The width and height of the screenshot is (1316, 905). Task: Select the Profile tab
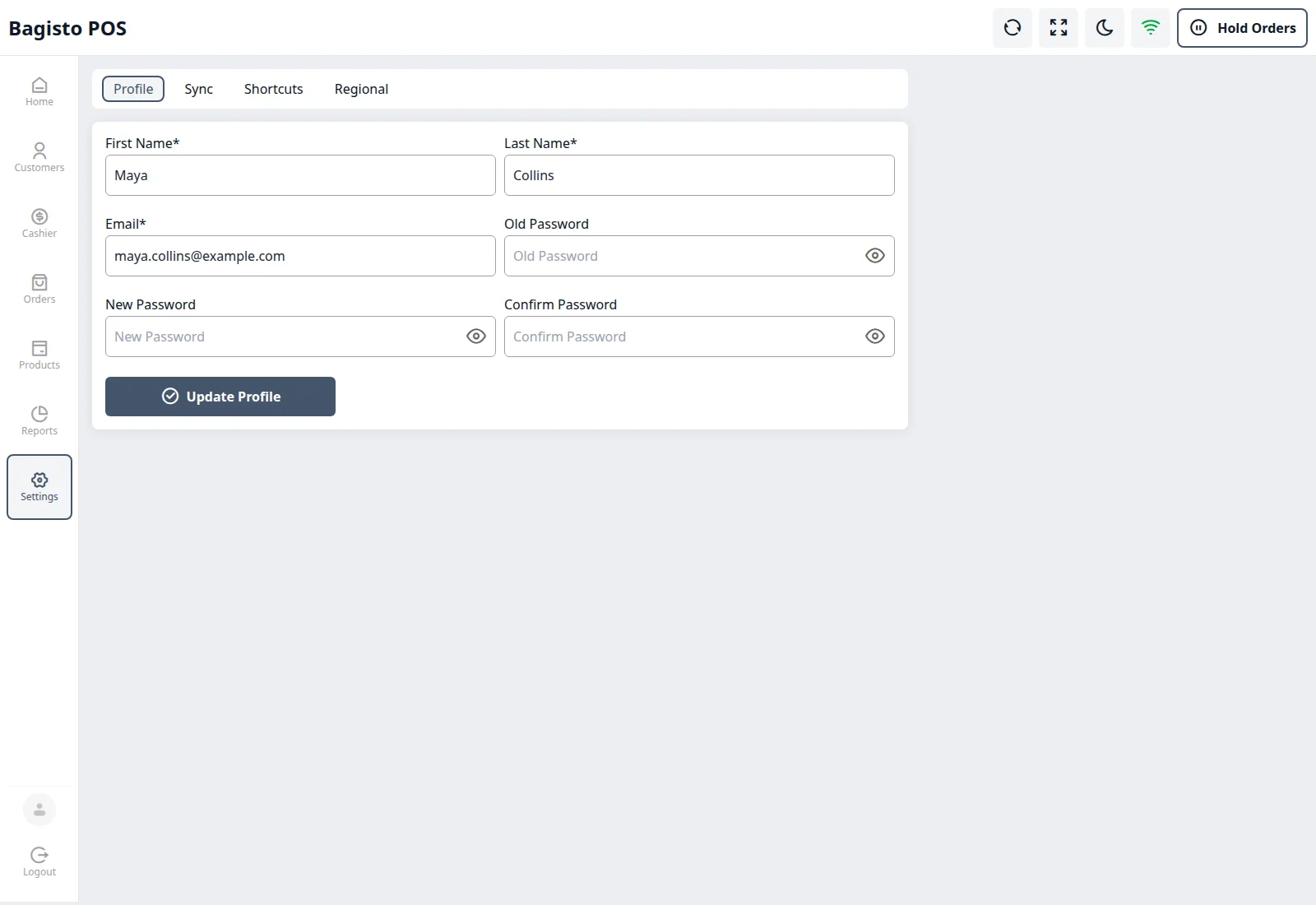pos(133,89)
